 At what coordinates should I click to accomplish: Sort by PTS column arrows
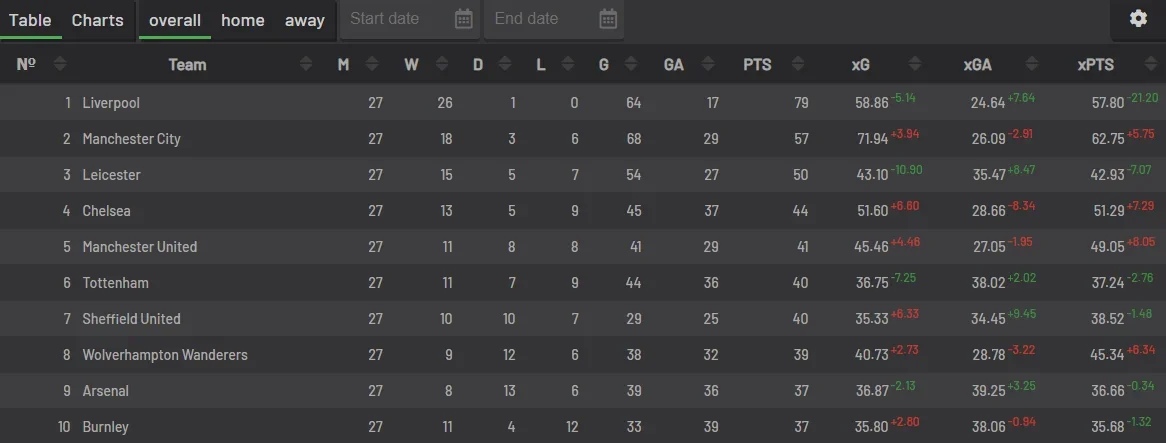coord(799,65)
